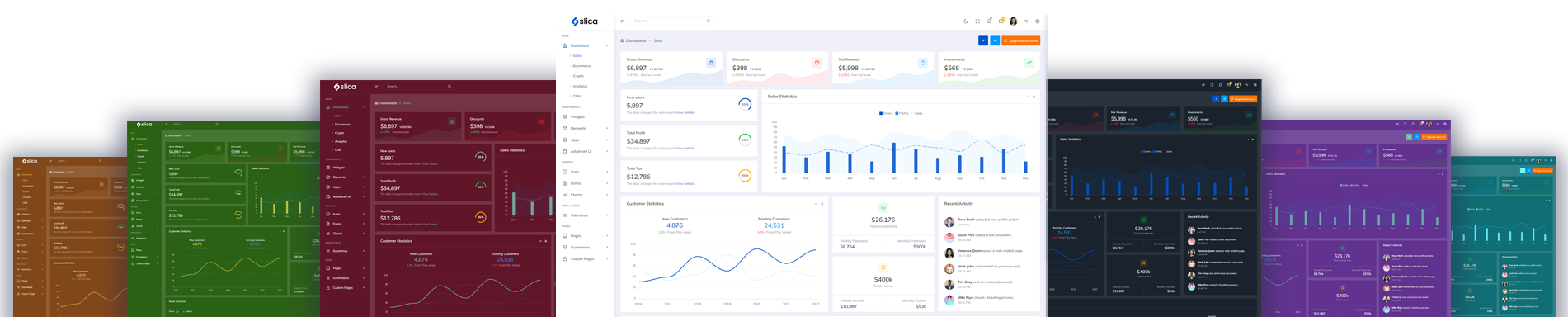Expand Forms menu in white sidebar
The image size is (1568, 317).
586,183
